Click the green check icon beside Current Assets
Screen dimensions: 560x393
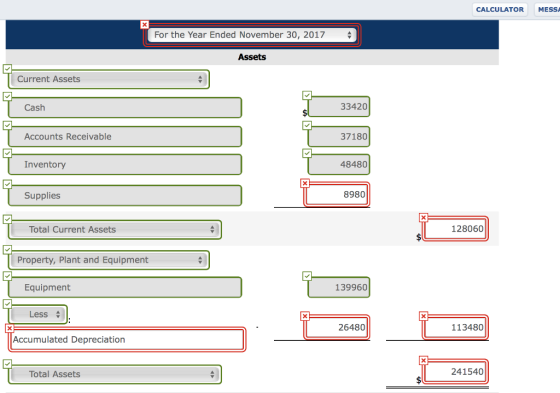[7, 69]
